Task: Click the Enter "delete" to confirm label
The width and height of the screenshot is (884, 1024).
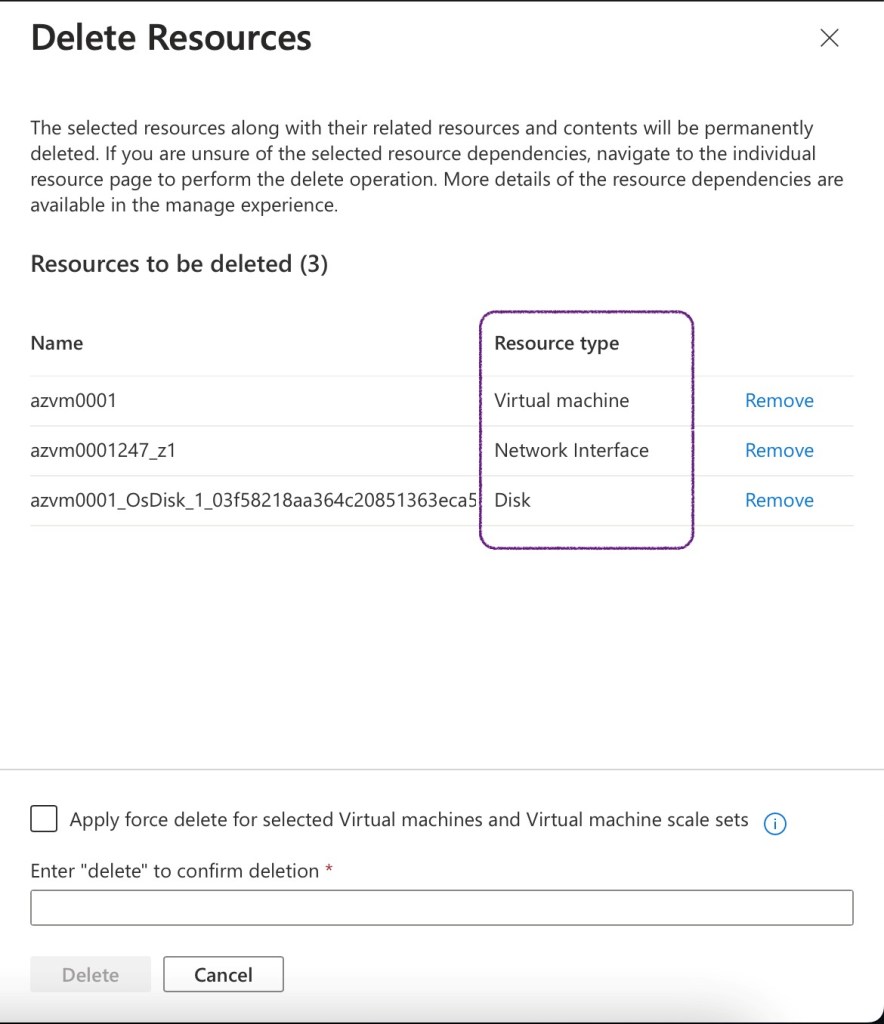Action: 175,871
